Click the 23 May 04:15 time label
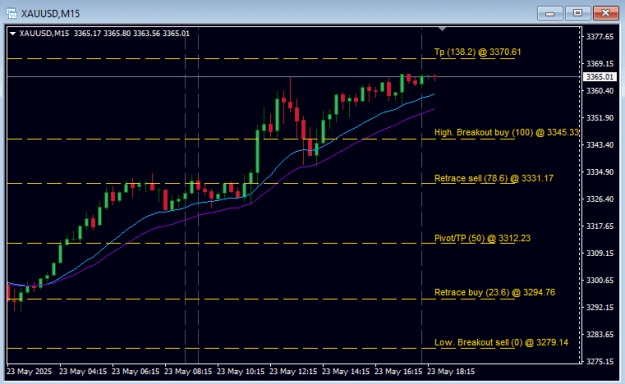Viewport: 625px width, 384px height. 83,371
